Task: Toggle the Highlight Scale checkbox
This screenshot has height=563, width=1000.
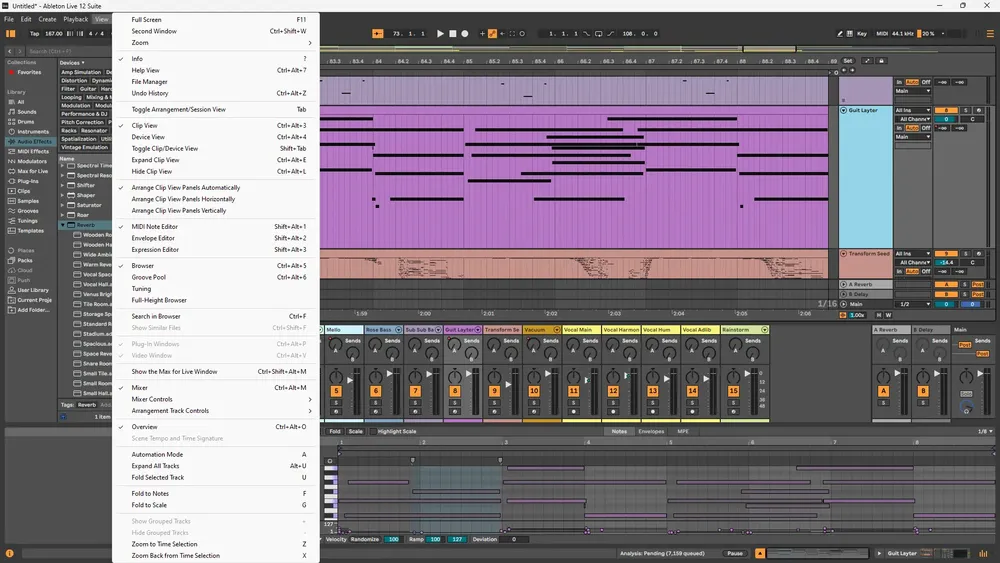Action: pyautogui.click(x=373, y=432)
